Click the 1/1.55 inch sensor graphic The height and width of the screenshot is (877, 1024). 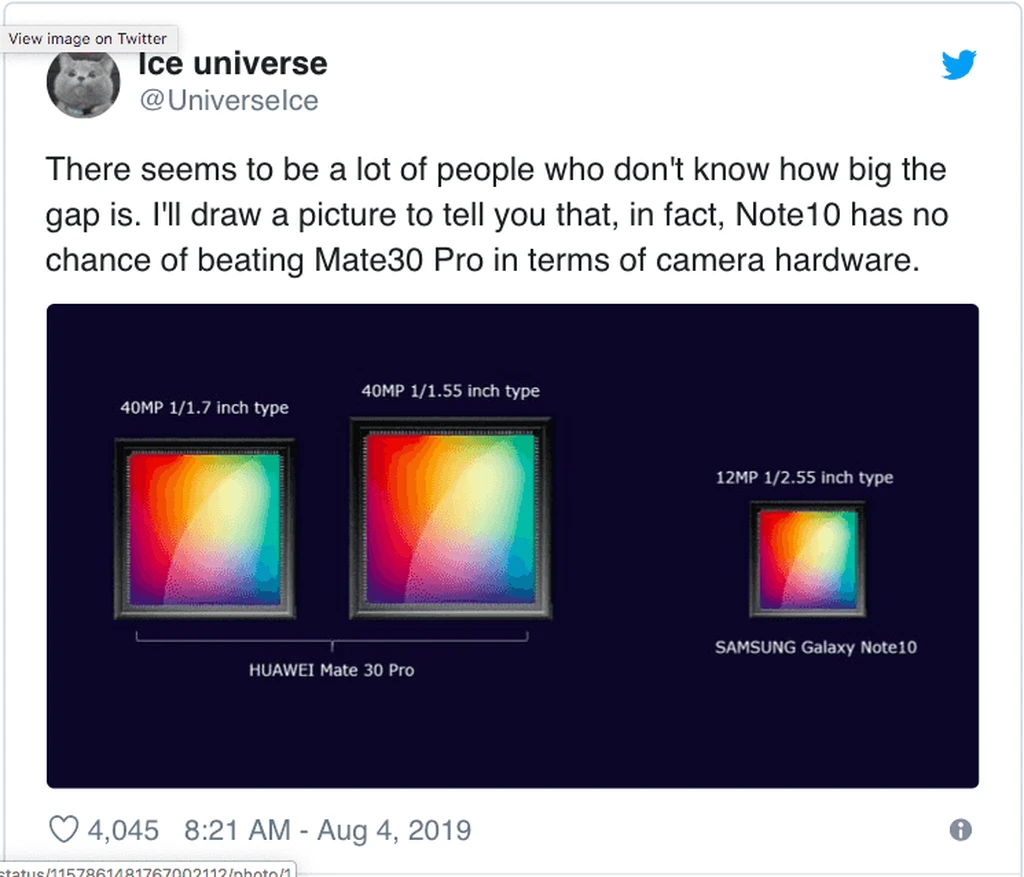451,518
